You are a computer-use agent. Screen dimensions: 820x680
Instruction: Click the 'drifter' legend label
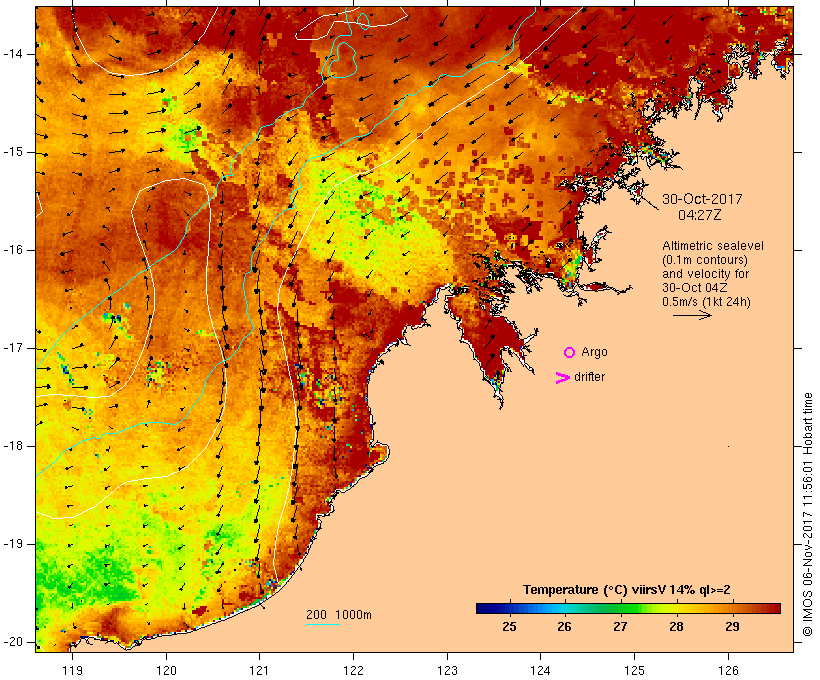click(589, 377)
